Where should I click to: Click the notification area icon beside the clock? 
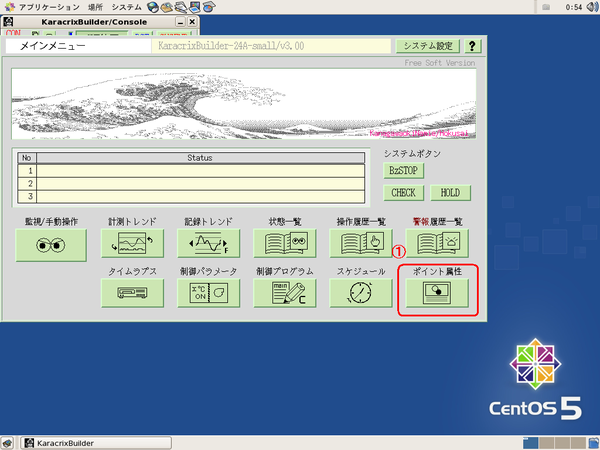(x=546, y=7)
